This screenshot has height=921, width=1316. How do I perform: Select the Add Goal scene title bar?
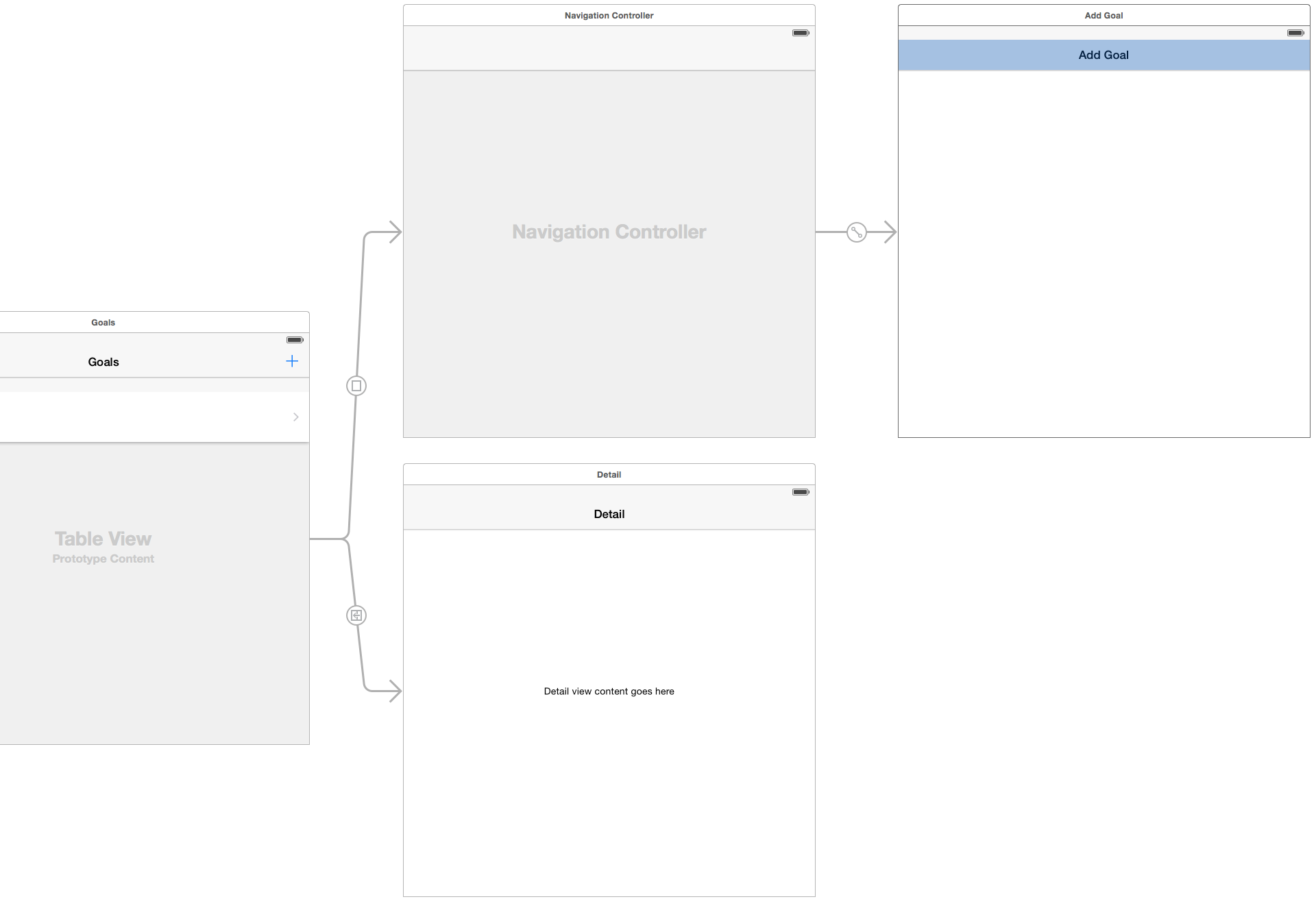pos(1104,15)
